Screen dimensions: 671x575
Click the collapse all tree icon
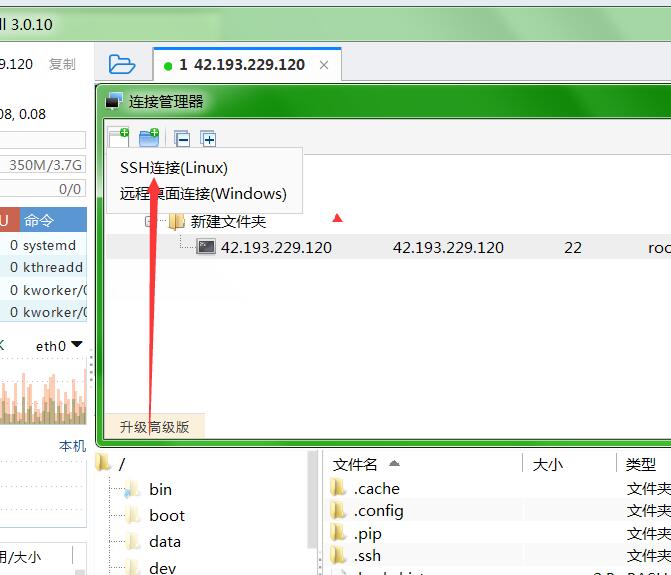181,139
